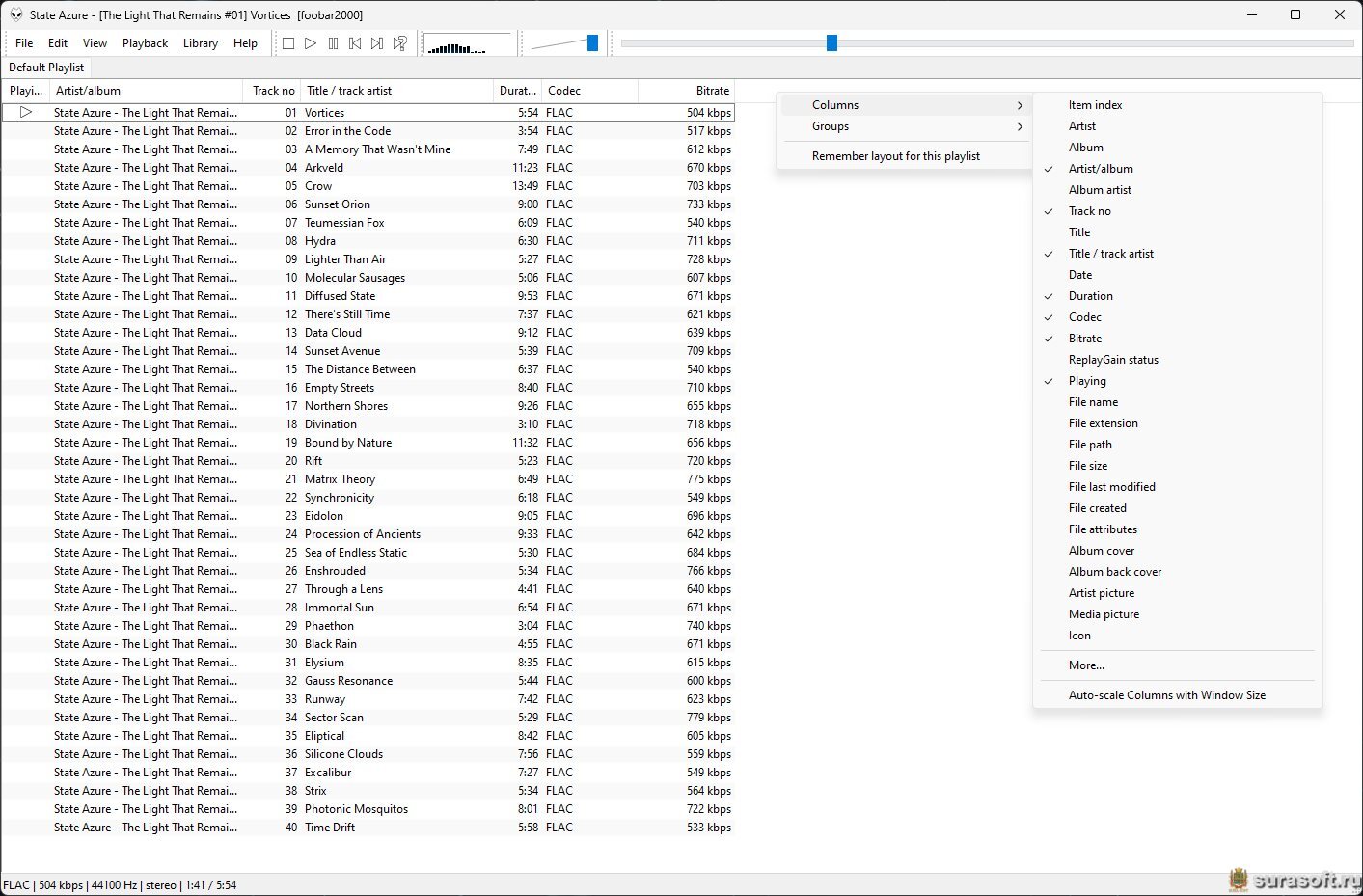1363x896 pixels.
Task: Select the track Crow
Action: tap(368, 186)
